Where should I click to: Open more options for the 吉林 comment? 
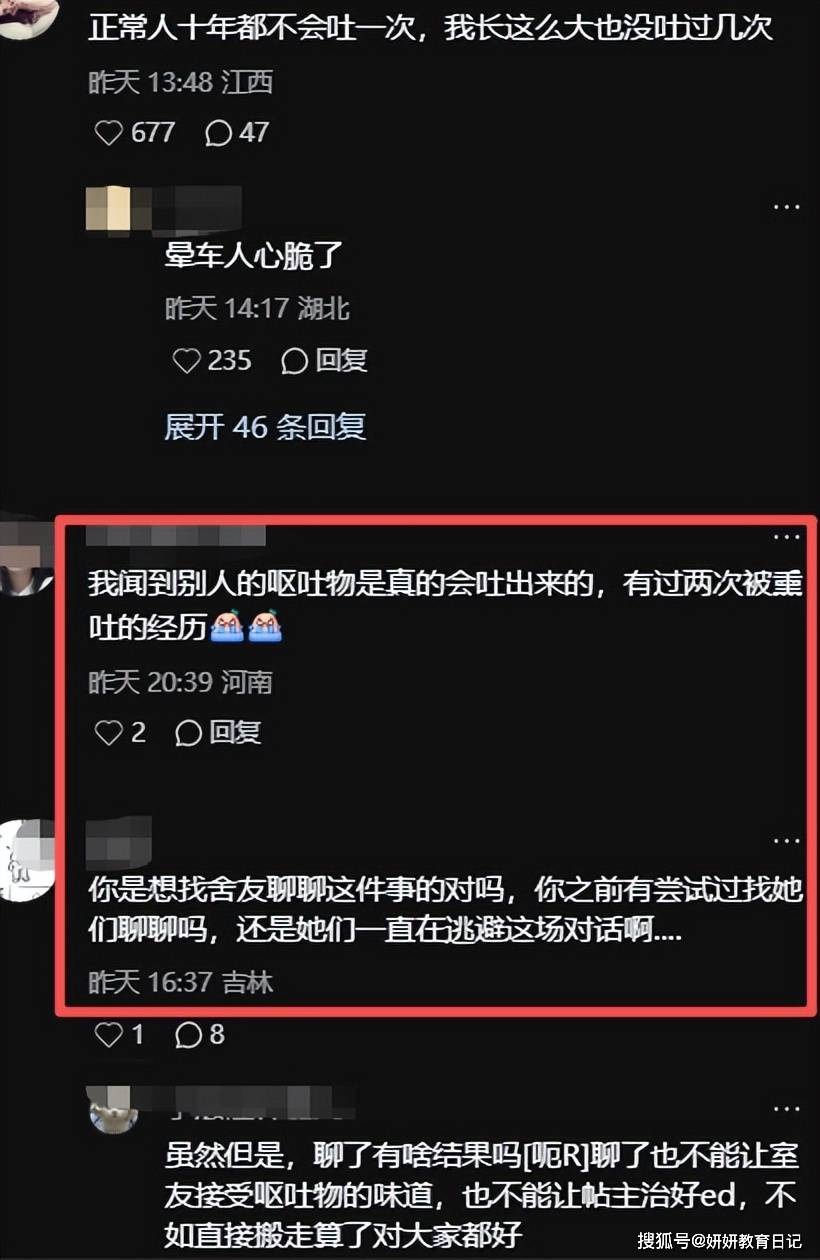(x=787, y=840)
